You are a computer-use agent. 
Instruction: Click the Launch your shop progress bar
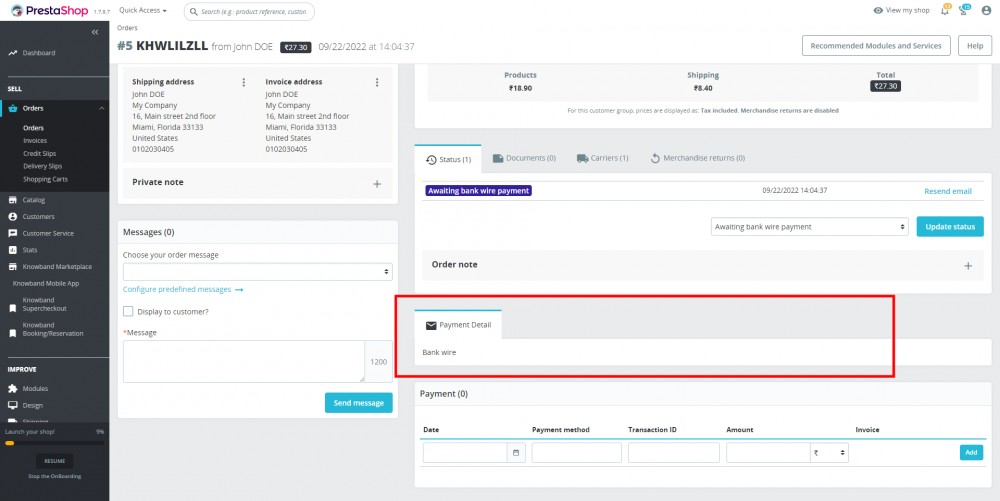tap(54, 442)
